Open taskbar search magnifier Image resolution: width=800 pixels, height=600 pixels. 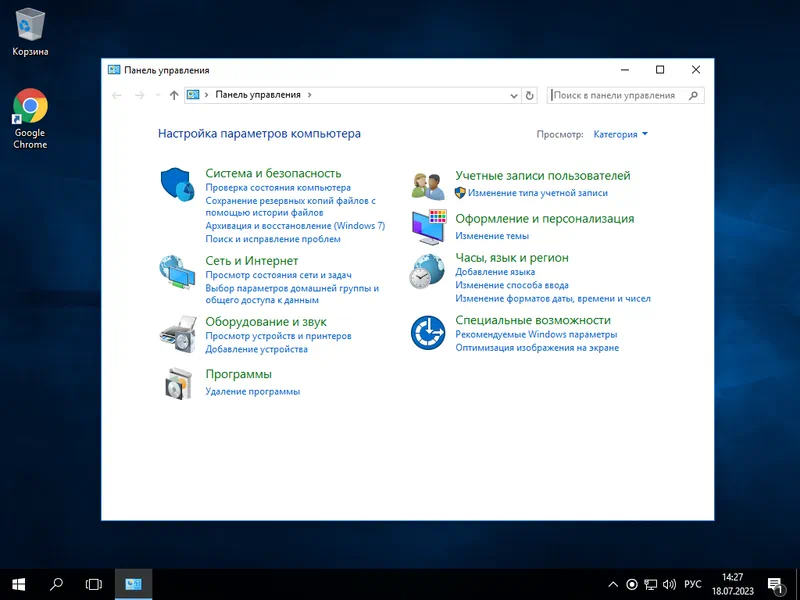pyautogui.click(x=56, y=584)
